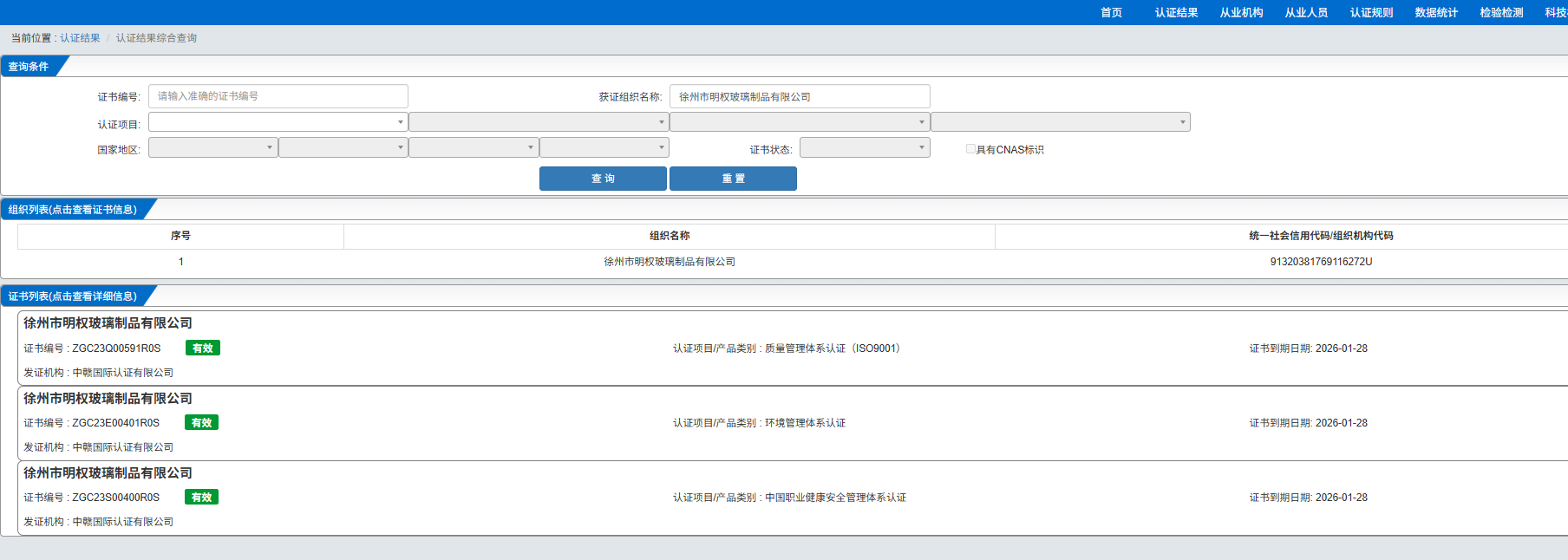Open the 证书状态 dropdown

[x=865, y=147]
